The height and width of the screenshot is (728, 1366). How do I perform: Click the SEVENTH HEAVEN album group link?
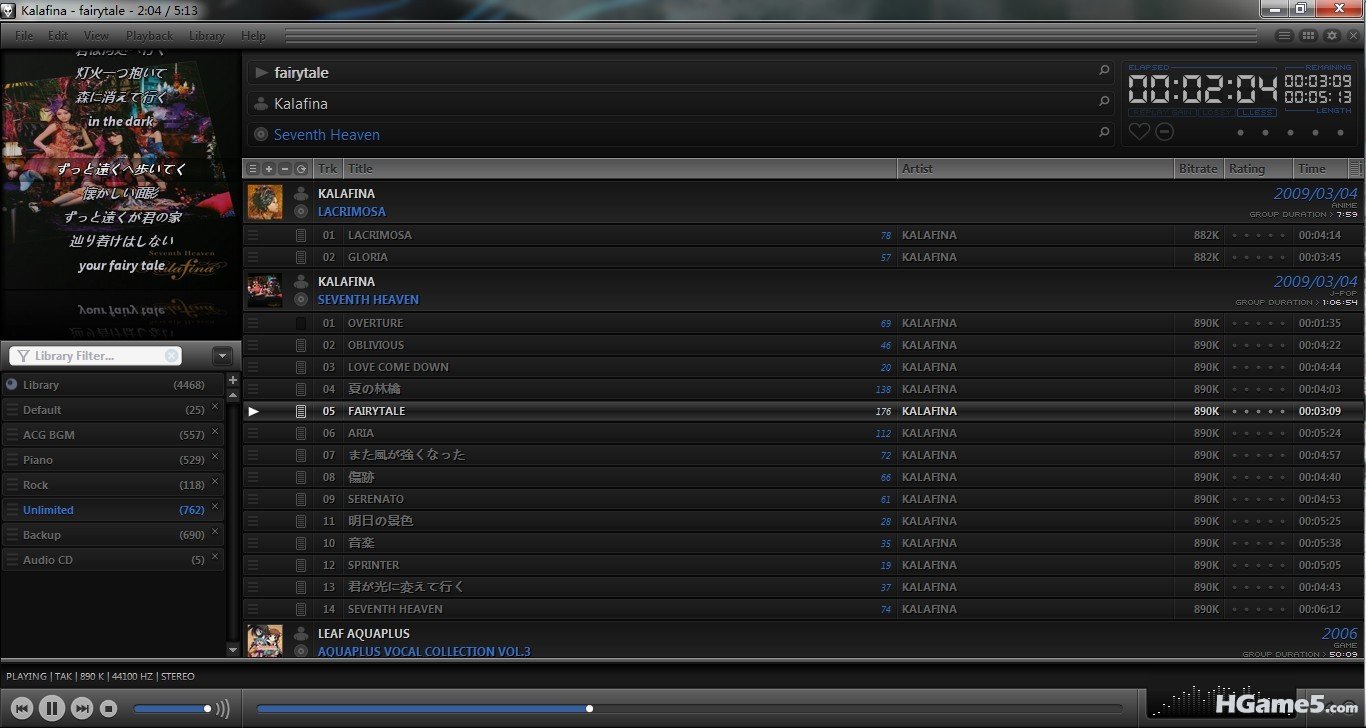coord(368,300)
